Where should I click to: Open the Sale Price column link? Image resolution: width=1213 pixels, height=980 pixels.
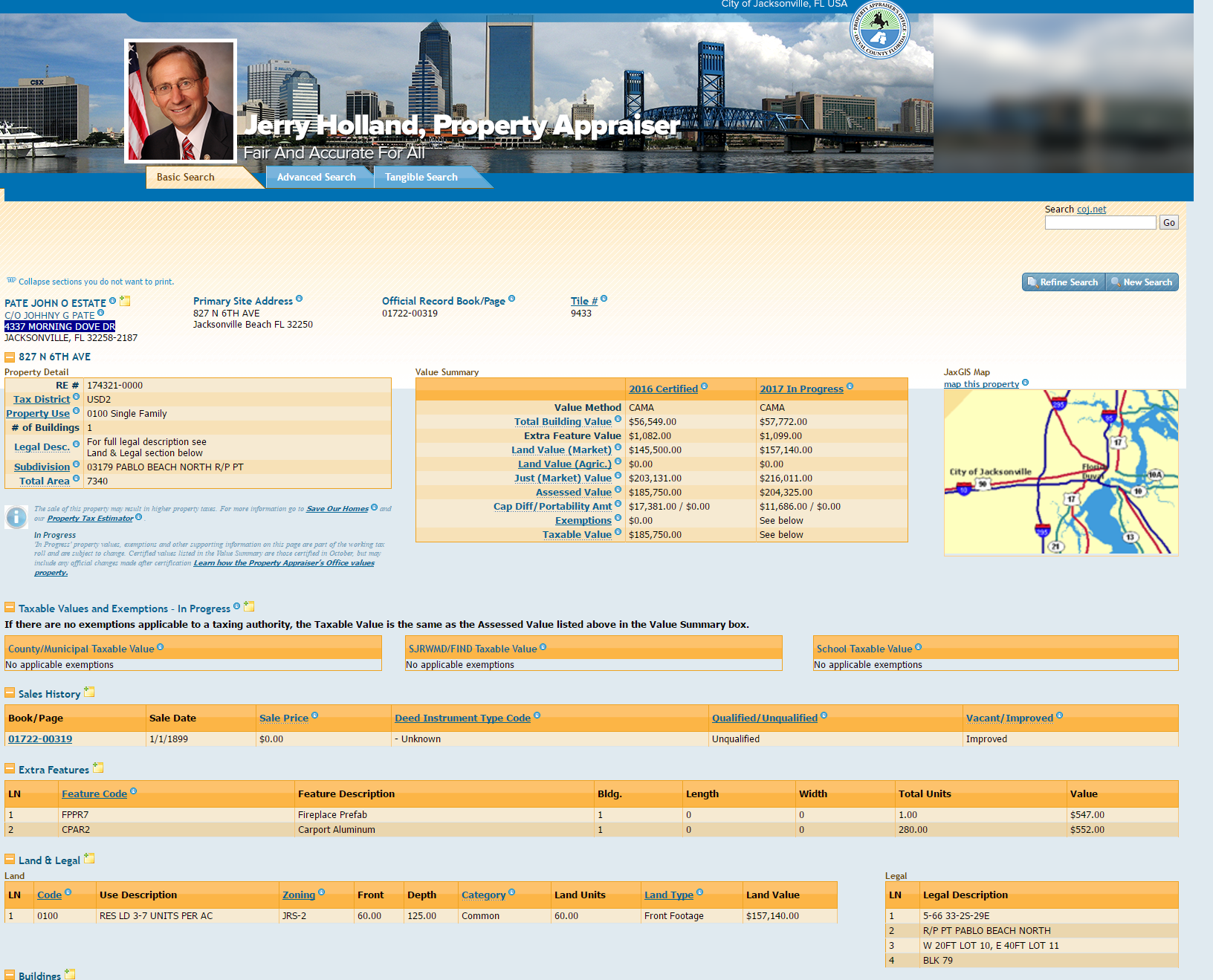pos(284,718)
